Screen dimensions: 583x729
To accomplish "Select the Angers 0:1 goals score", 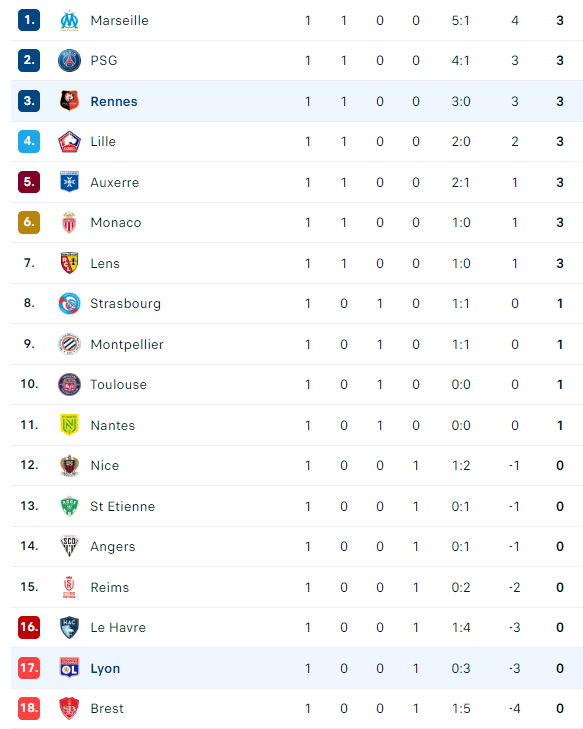I will 461,546.
